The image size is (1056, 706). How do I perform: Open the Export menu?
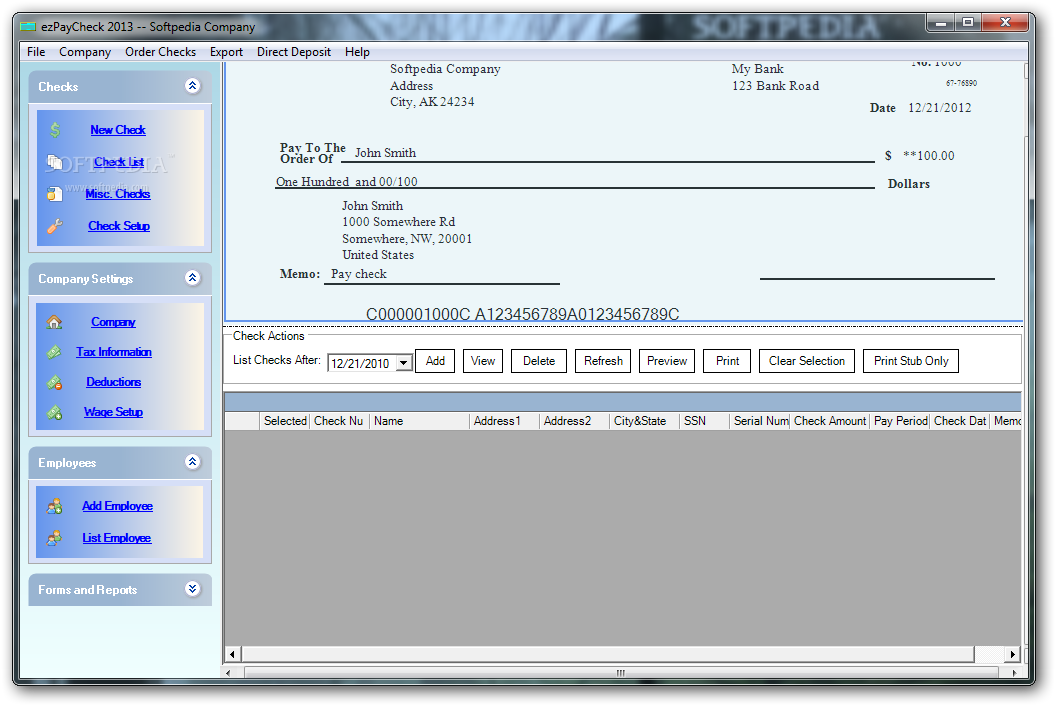click(226, 52)
